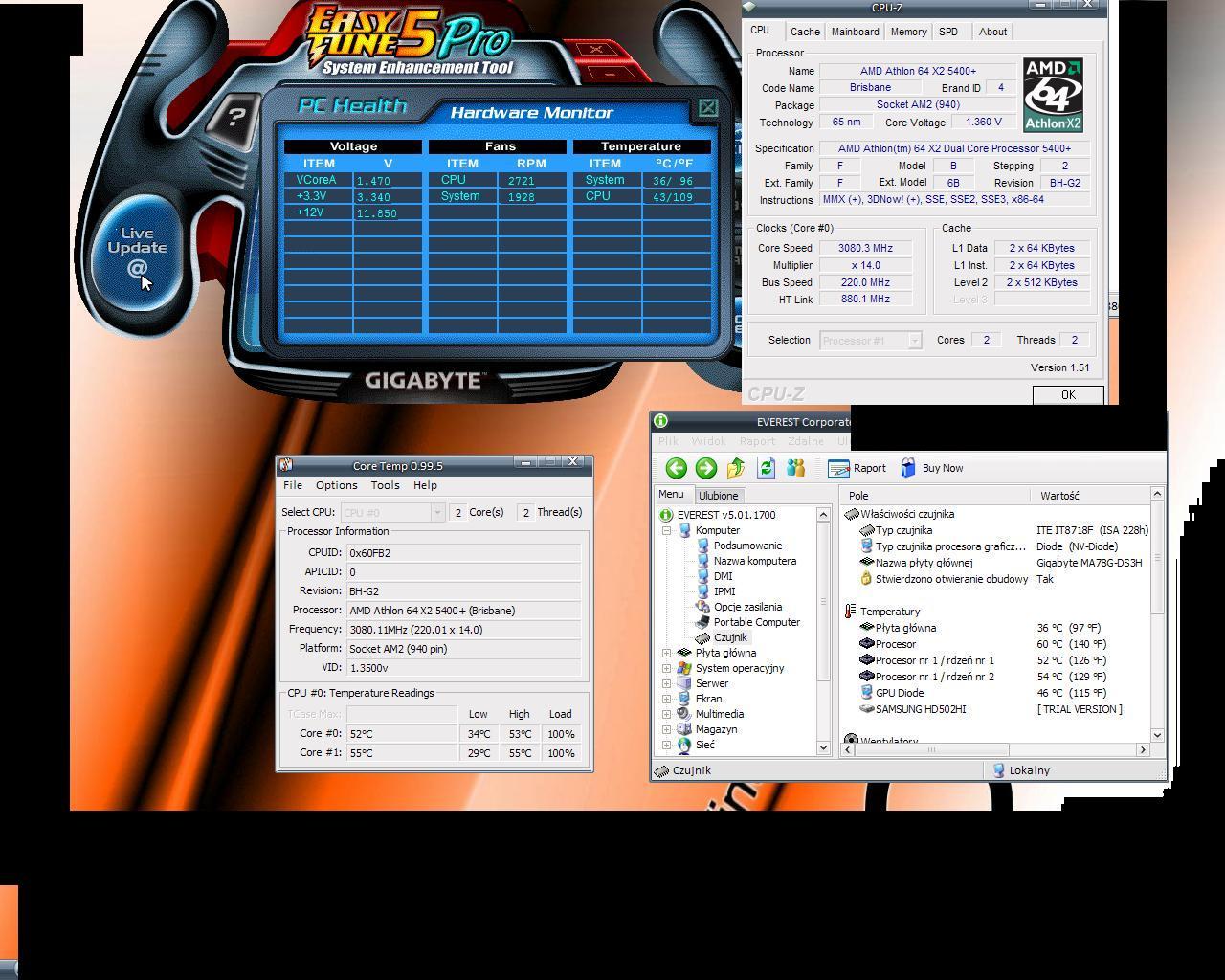Expand the Płyta główna tree node
Image resolution: width=1225 pixels, height=980 pixels.
pos(667,654)
